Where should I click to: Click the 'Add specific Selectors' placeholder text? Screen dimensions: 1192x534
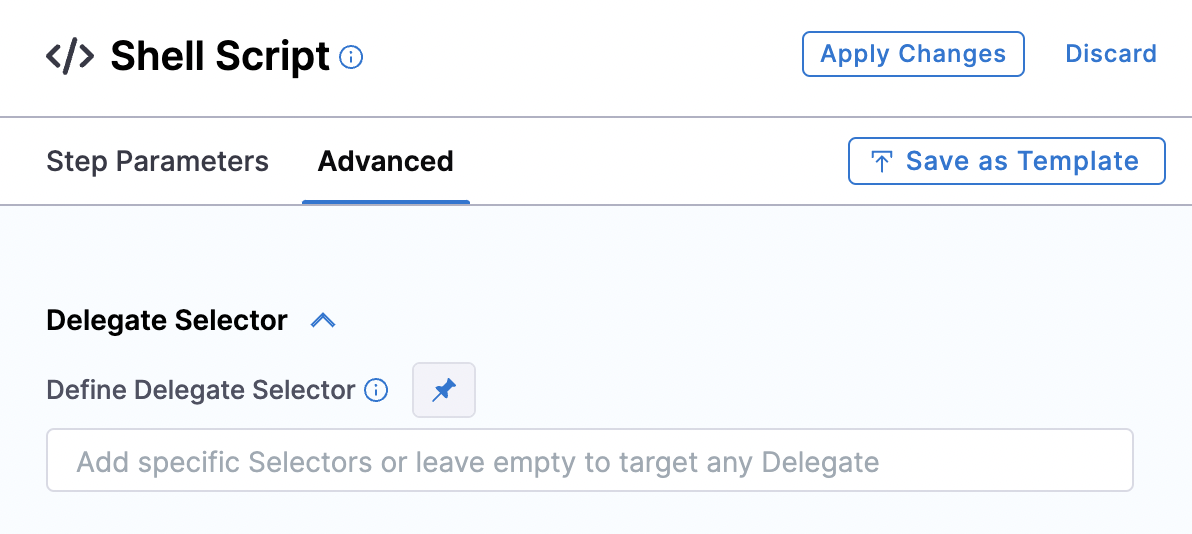pyautogui.click(x=478, y=463)
